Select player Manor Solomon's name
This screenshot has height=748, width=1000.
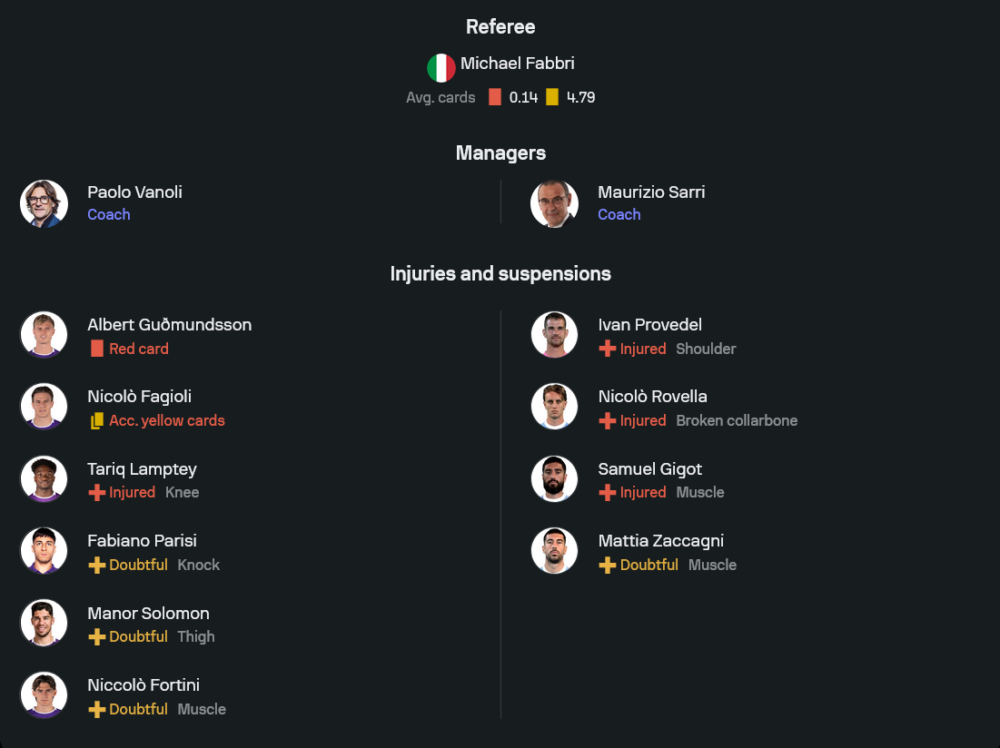tap(148, 613)
